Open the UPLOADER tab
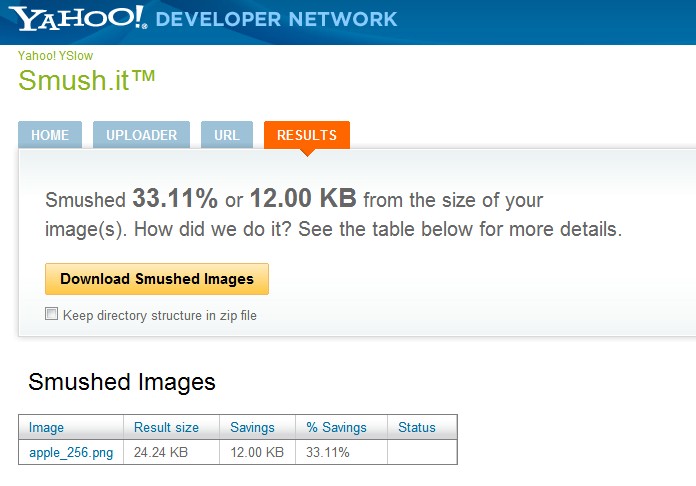 142,135
